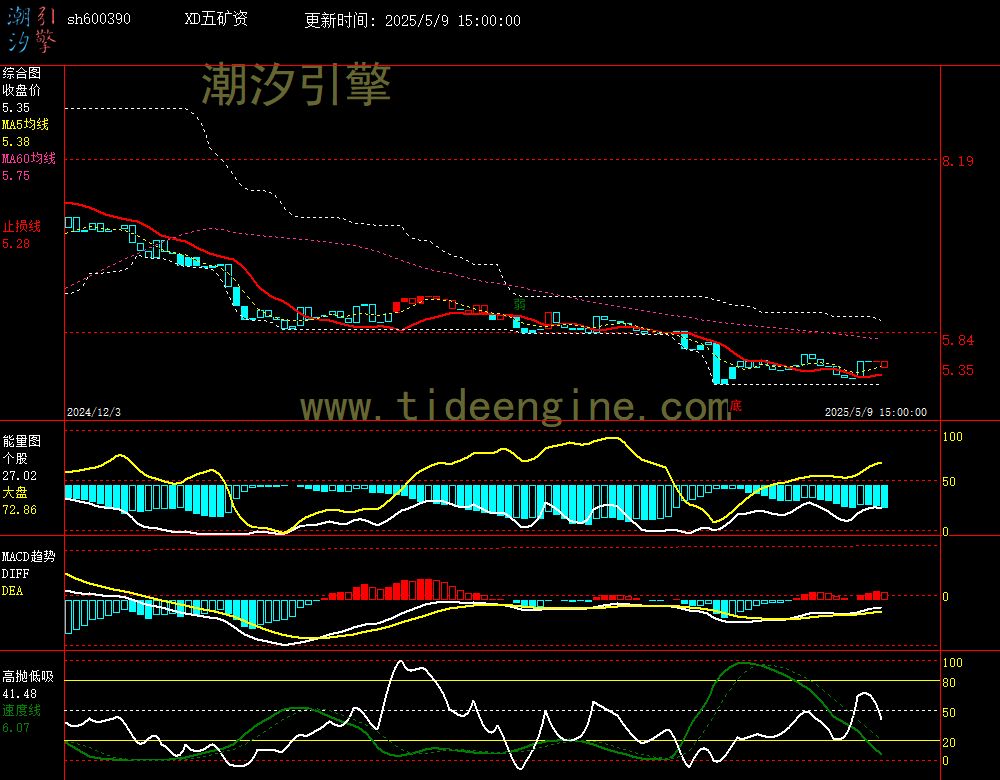Viewport: 1000px width, 780px height.
Task: Click the 5.84 price axis label
Action: (959, 341)
